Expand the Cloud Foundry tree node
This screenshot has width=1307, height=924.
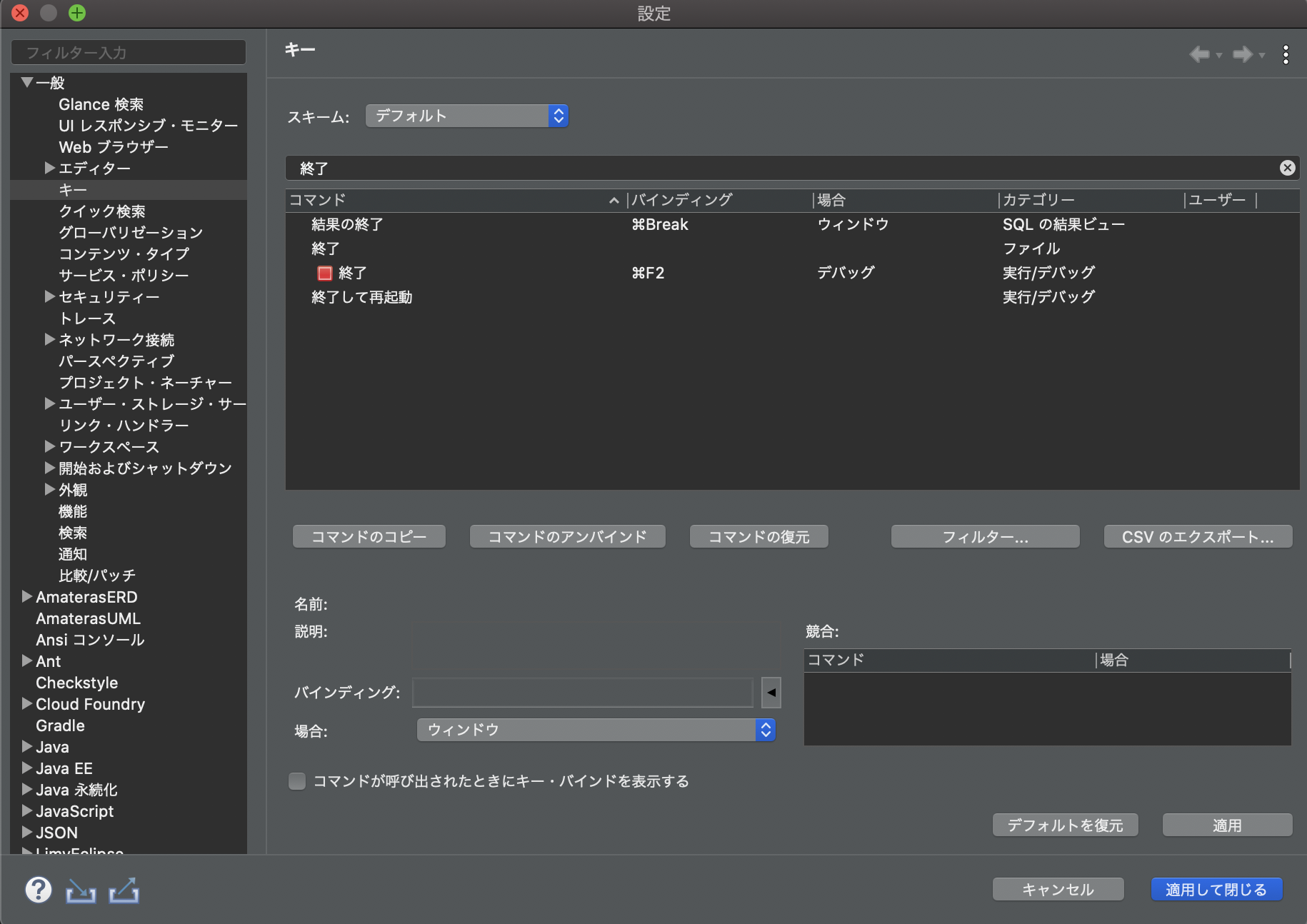pos(27,703)
